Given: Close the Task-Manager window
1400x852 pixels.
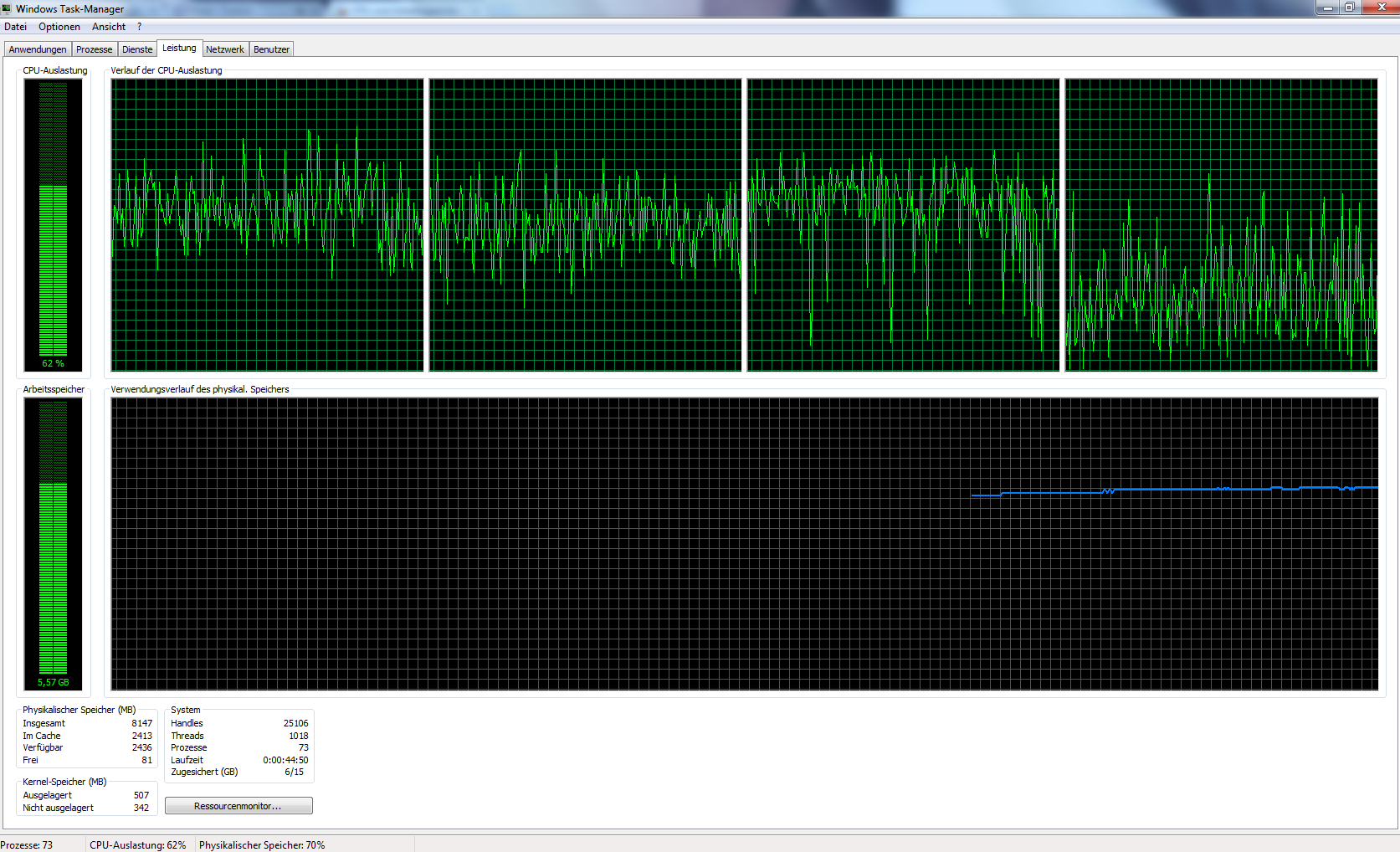Looking at the screenshot, I should (x=1381, y=8).
